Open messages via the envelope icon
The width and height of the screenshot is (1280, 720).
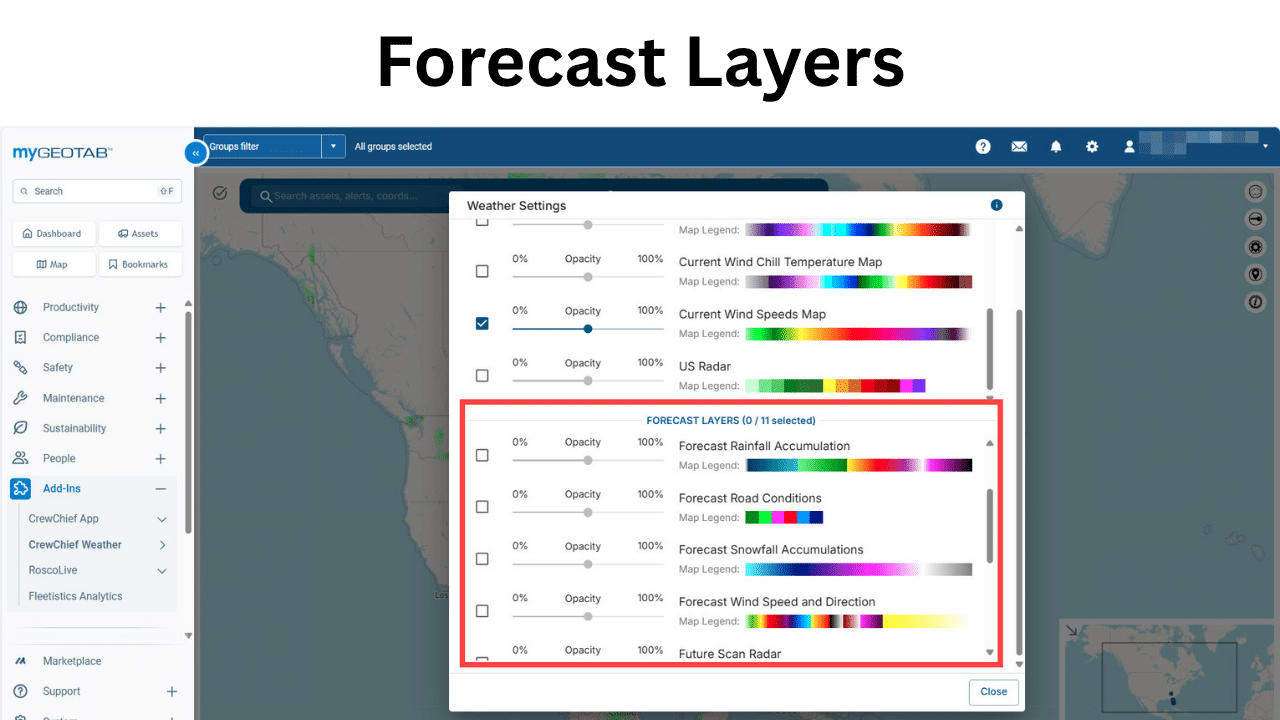tap(1019, 146)
